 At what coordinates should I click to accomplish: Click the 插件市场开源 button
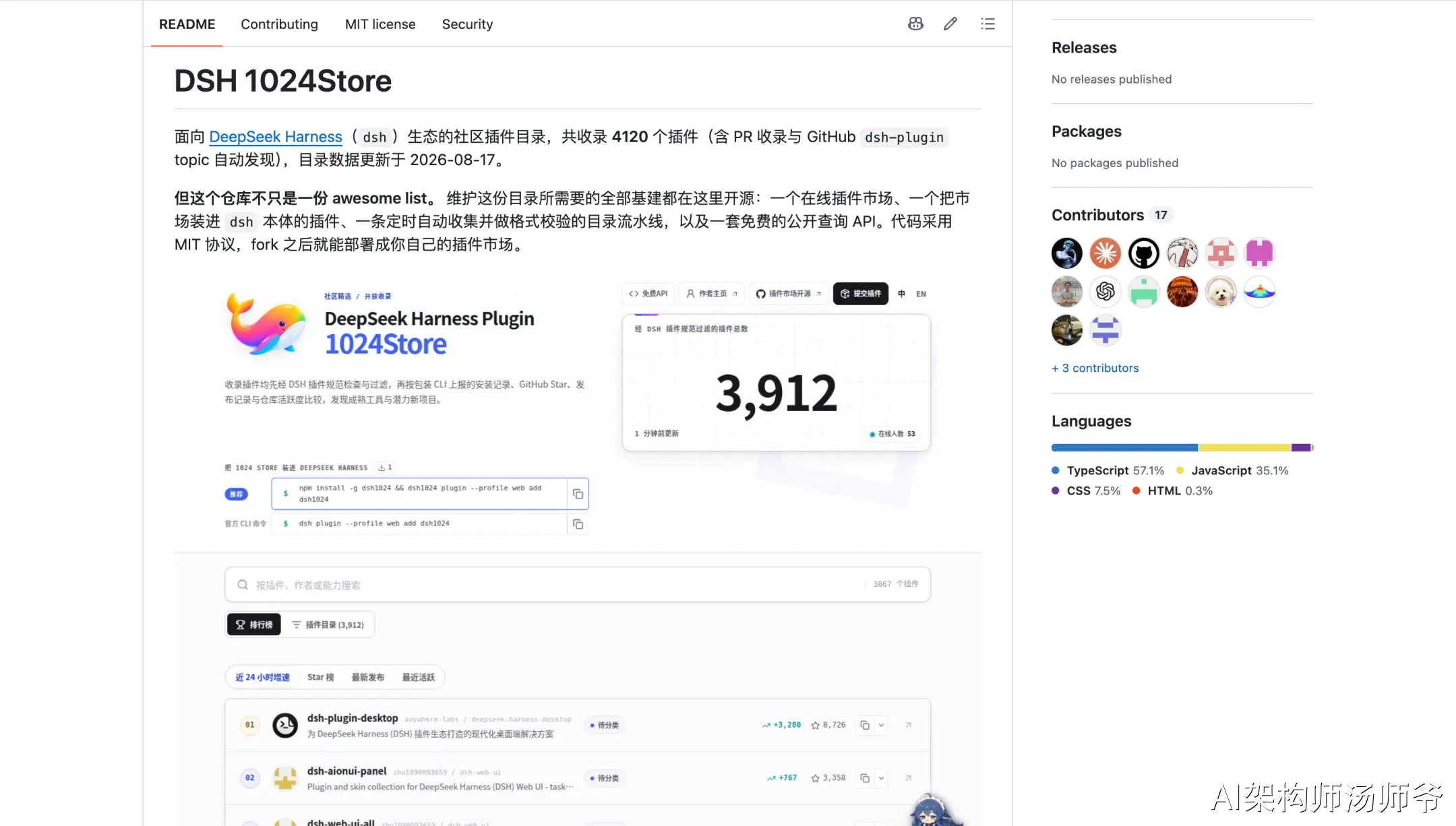[x=789, y=294]
